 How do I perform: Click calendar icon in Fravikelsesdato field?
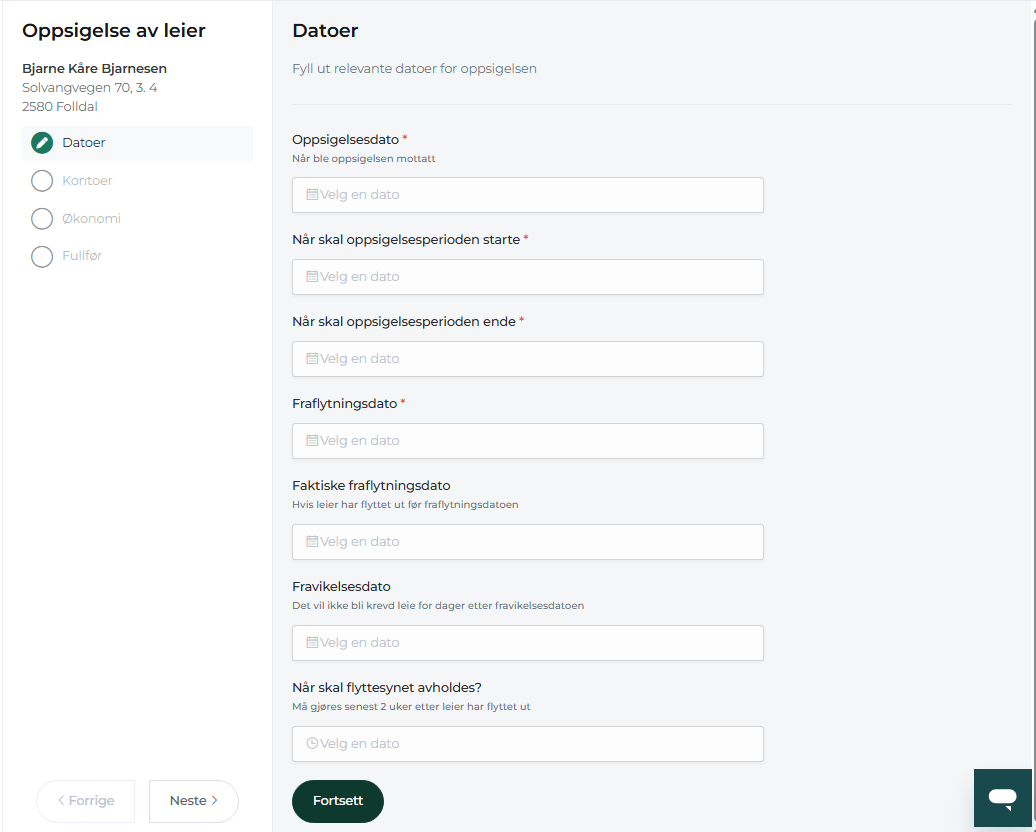tap(312, 643)
